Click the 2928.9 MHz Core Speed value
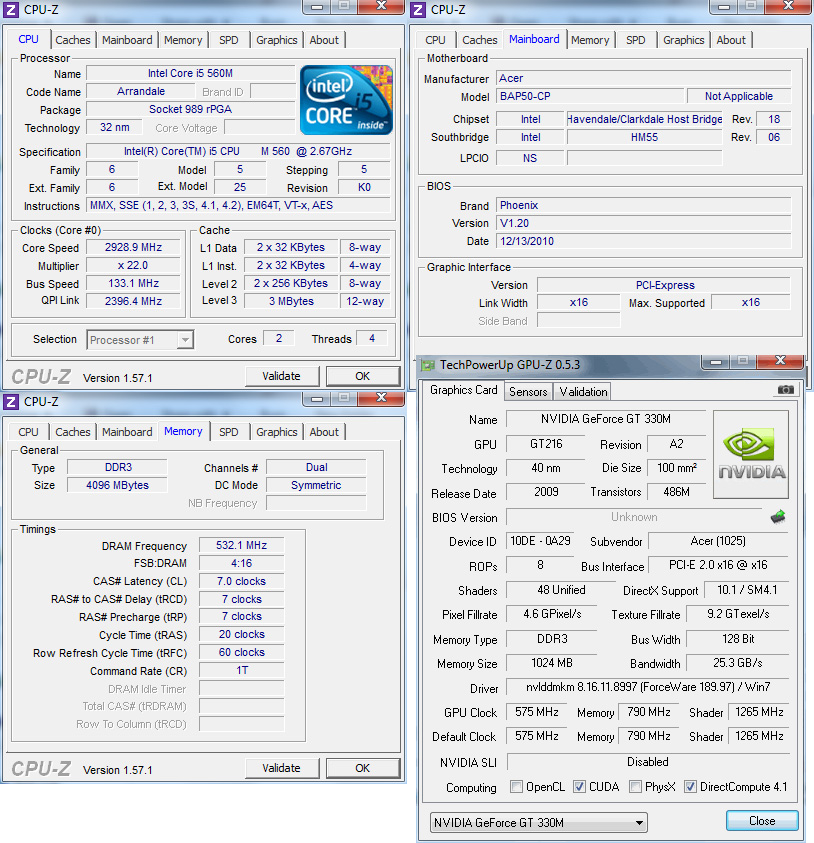Image resolution: width=814 pixels, height=843 pixels. (133, 247)
